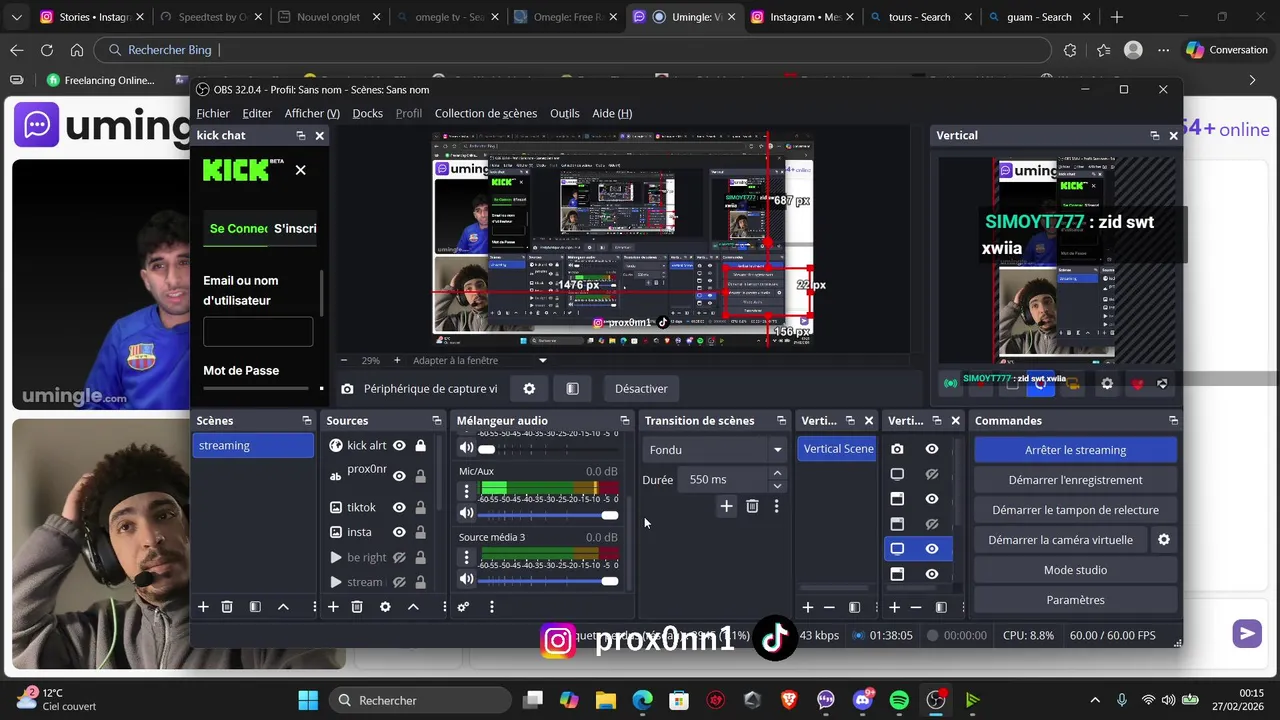
Task: Open Sources dock three-dot overflow menu
Action: click(x=444, y=607)
